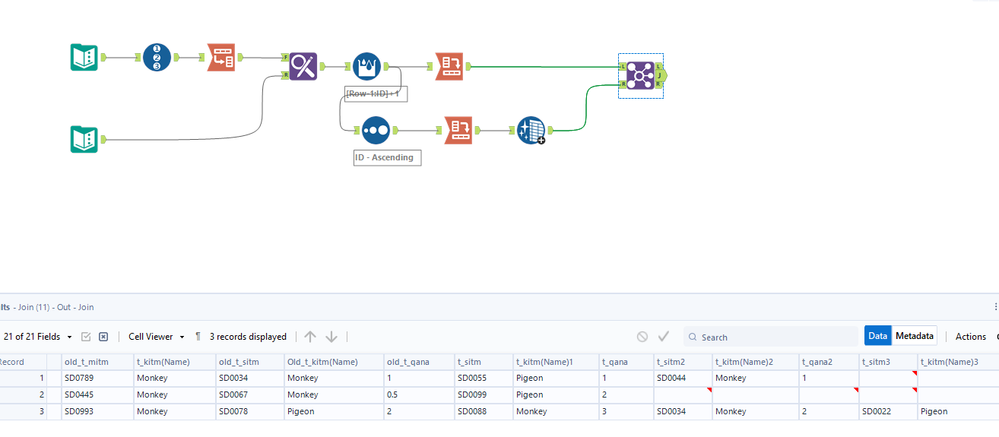Click cell SD0993 in row 3
The height and width of the screenshot is (437, 999).
[97, 411]
